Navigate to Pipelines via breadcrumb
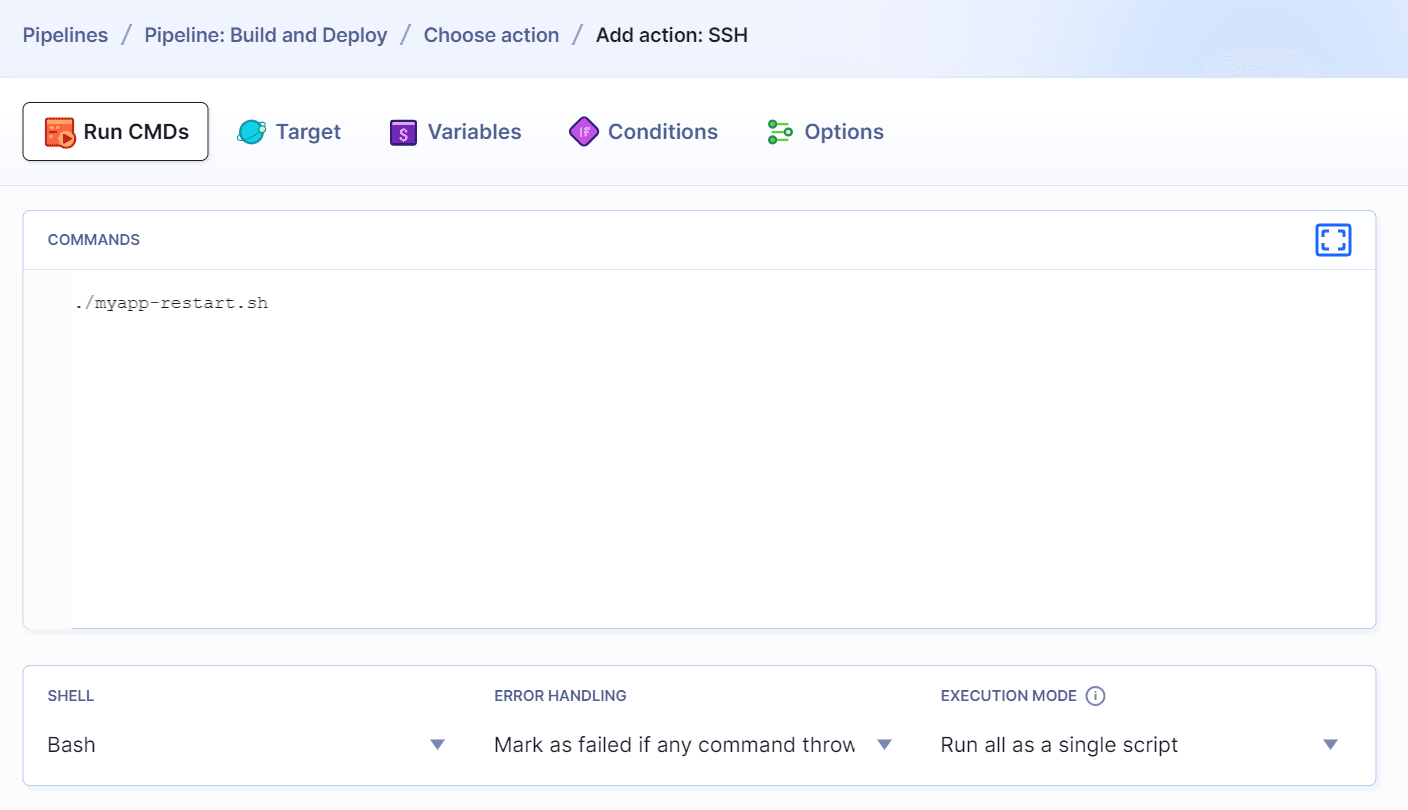 (65, 34)
